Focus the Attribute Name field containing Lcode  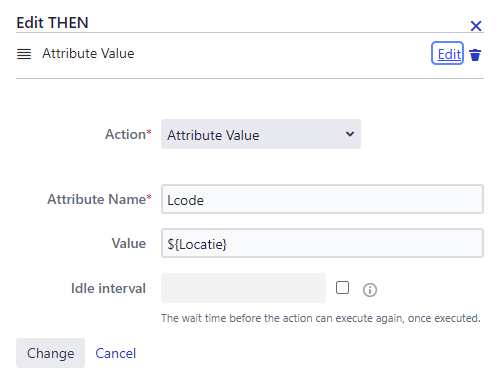(322, 199)
